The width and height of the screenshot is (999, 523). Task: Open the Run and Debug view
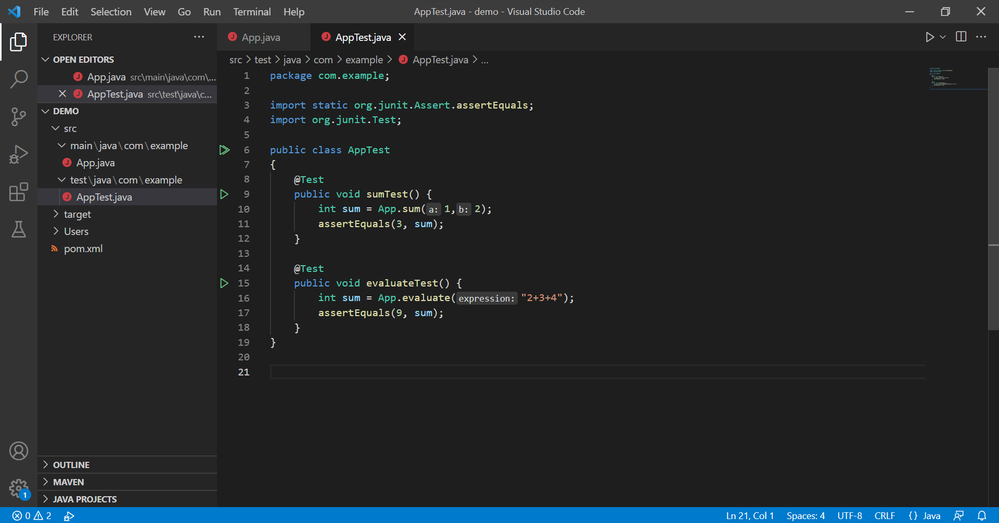point(18,154)
